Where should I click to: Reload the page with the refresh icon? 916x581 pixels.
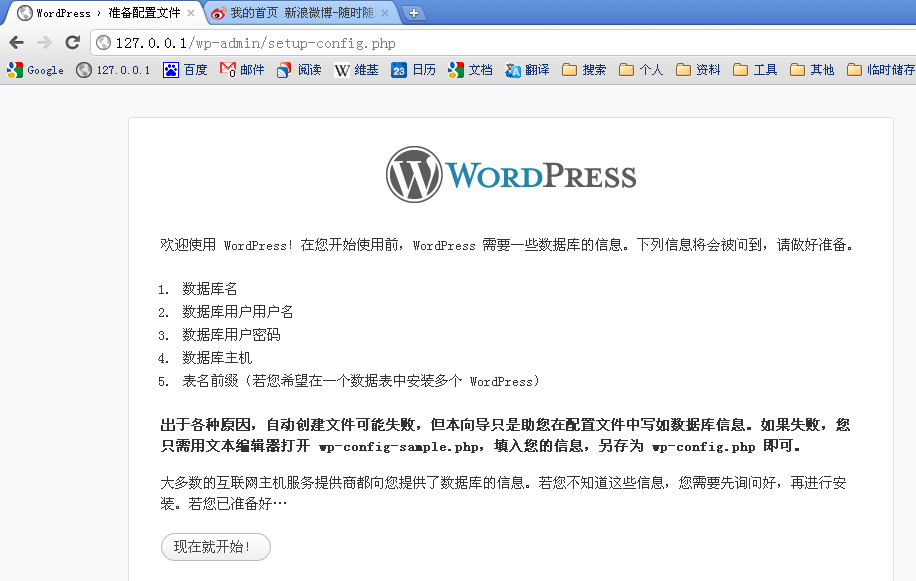point(72,42)
